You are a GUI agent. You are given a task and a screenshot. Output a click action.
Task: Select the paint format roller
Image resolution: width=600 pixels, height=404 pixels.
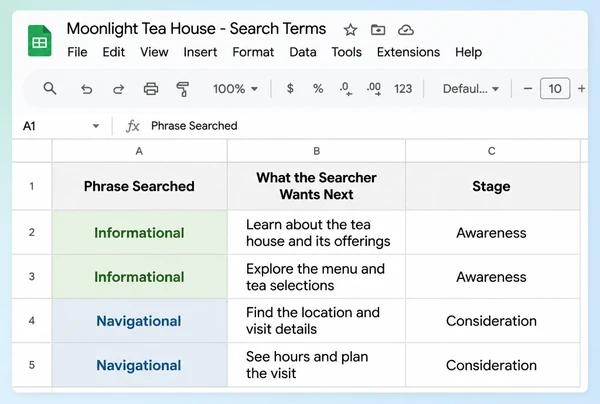click(183, 89)
